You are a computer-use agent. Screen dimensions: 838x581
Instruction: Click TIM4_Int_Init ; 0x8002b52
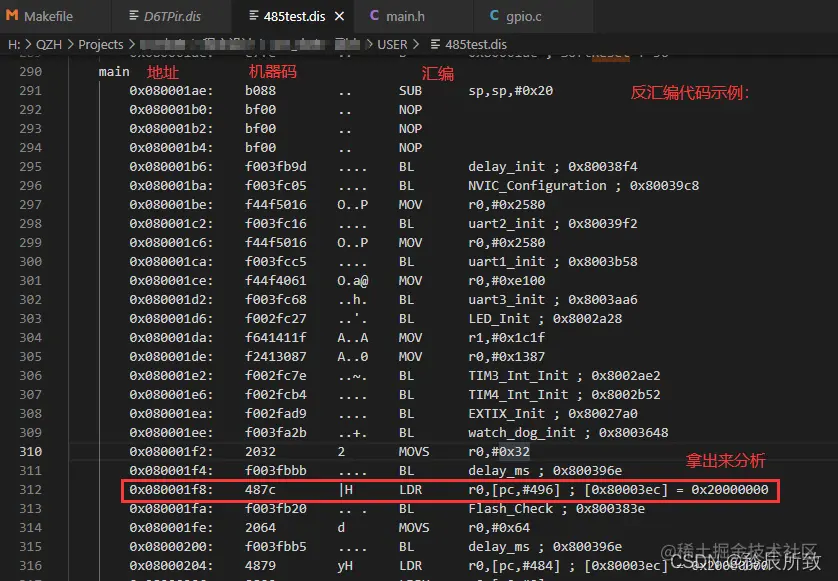(x=564, y=394)
